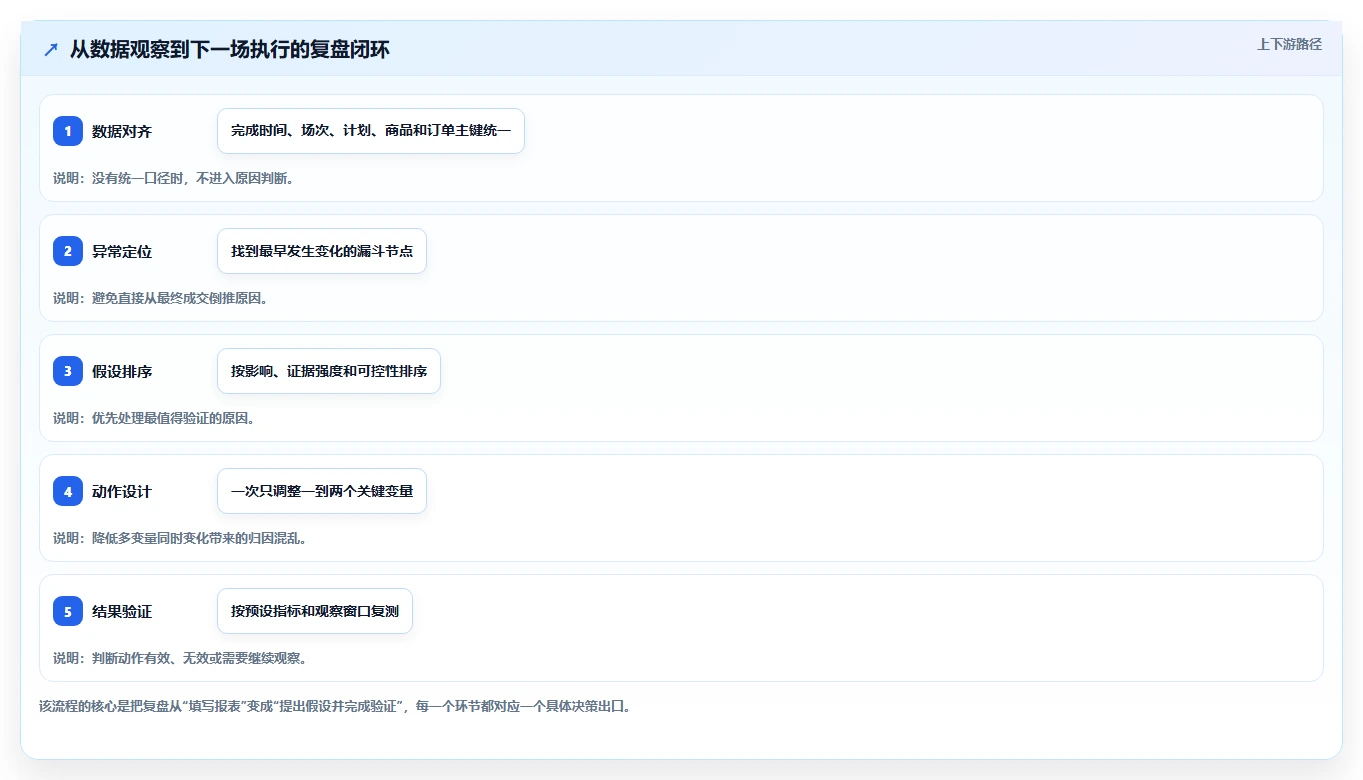Select the 按影响、证据强度和可控性排序 box
This screenshot has width=1363, height=780.
coord(329,371)
